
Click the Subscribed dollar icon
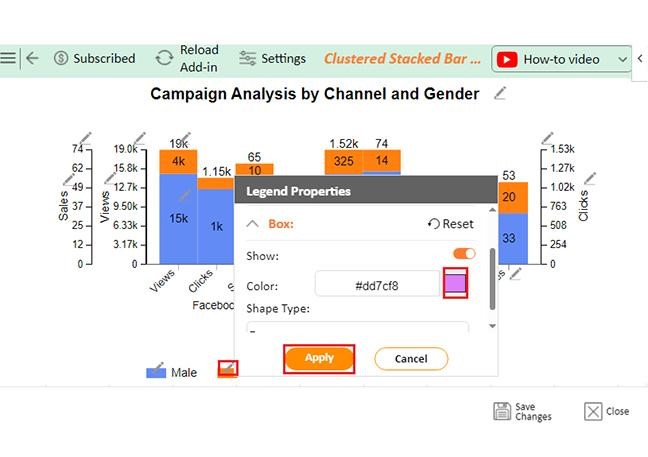61,58
